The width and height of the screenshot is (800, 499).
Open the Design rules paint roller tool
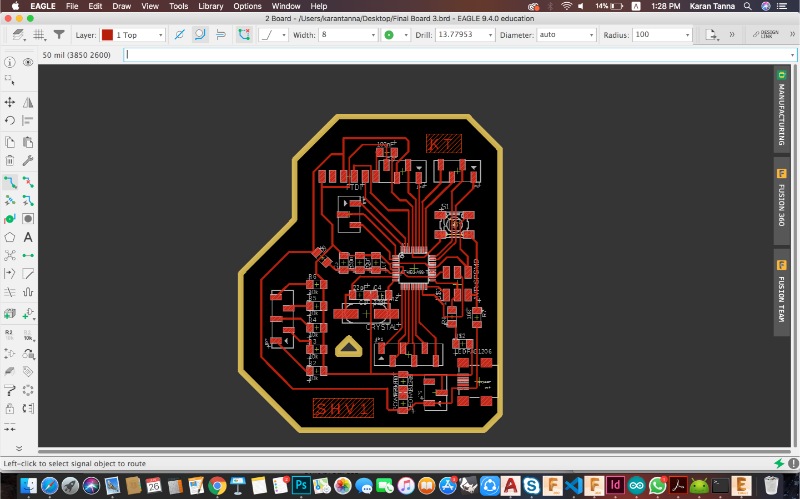click(10, 390)
